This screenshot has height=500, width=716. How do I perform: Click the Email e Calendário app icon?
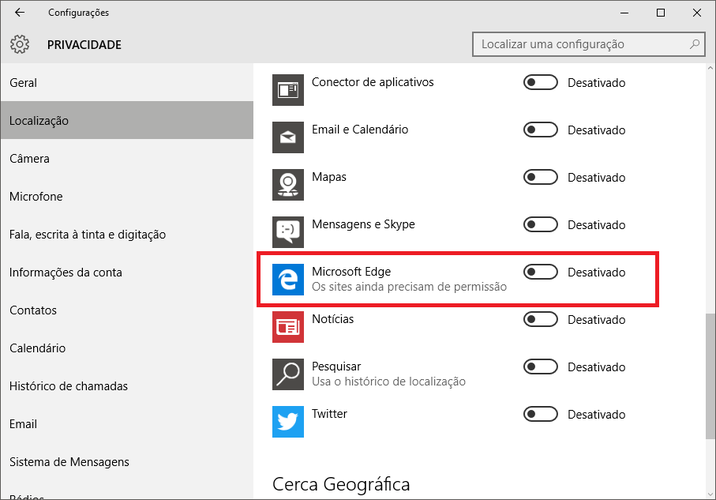pyautogui.click(x=288, y=137)
